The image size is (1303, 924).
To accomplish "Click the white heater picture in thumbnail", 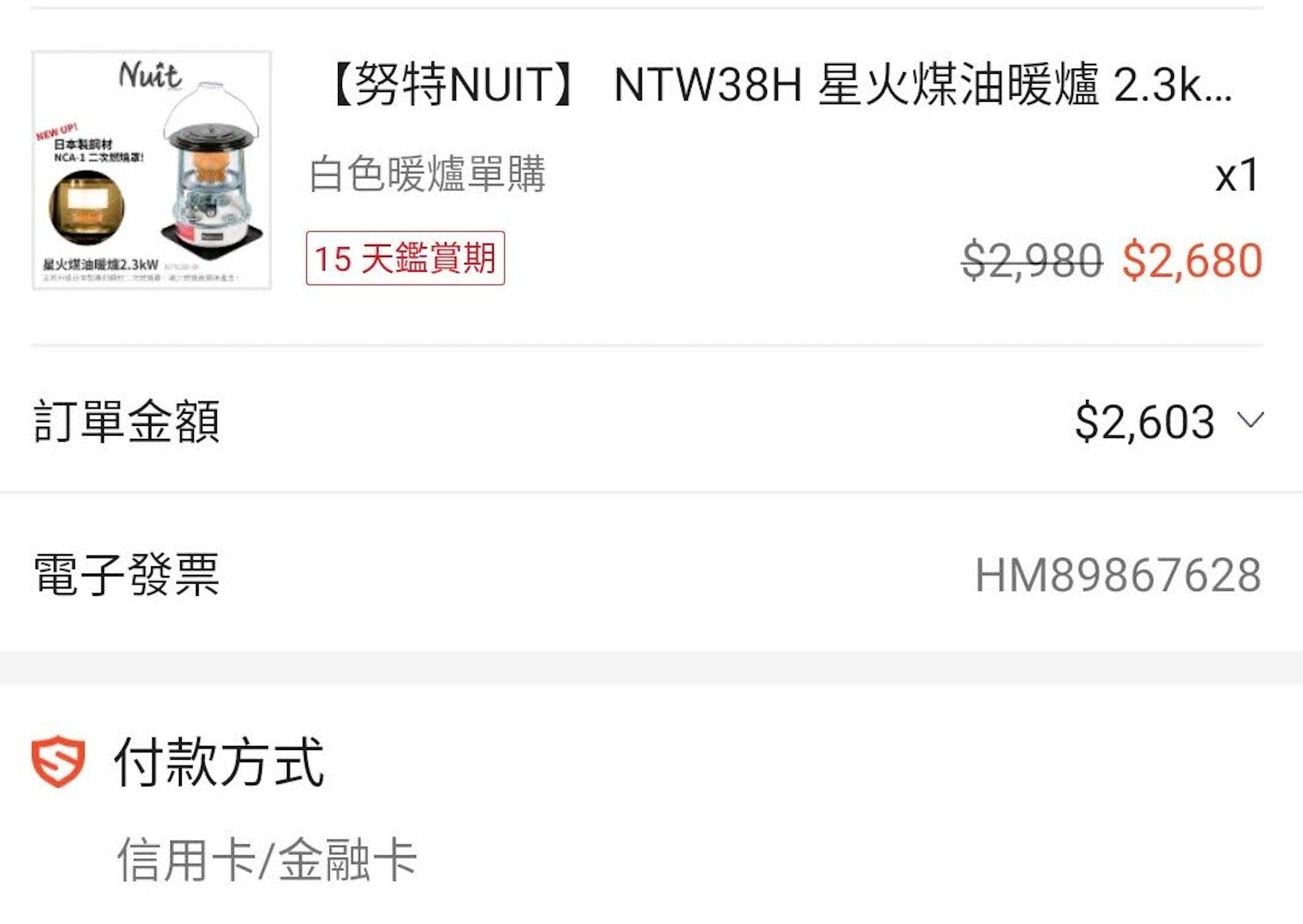I will click(211, 165).
